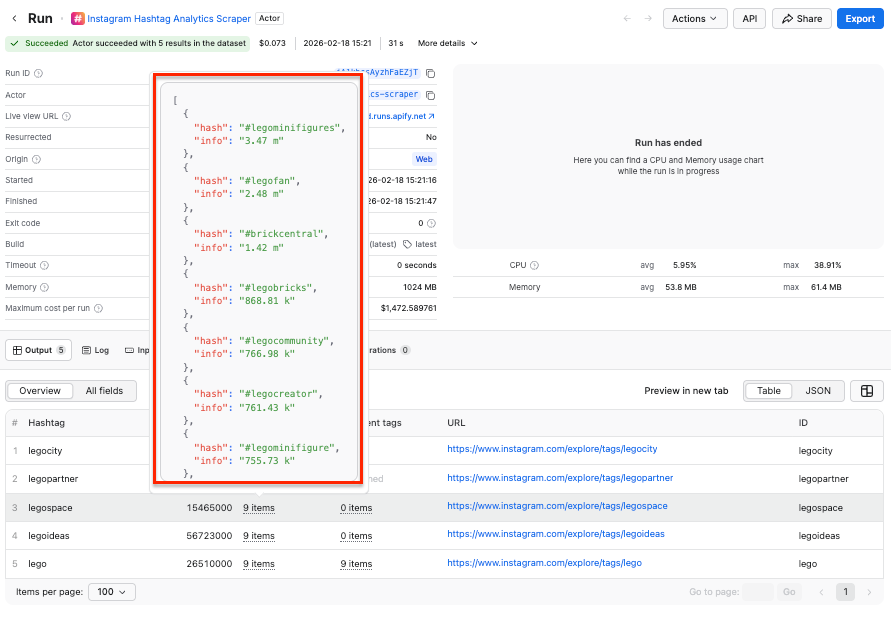
Task: Open the legospace Instagram URL link
Action: point(556,506)
